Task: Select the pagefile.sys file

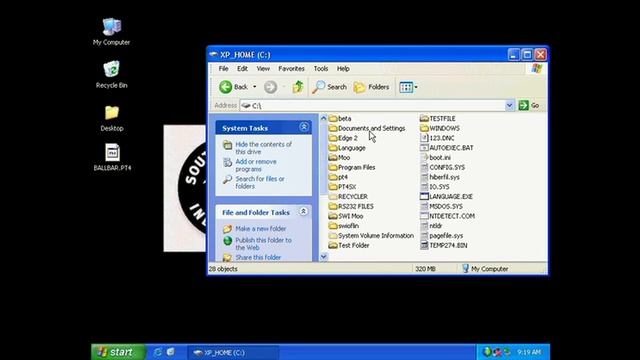Action: 442,236
